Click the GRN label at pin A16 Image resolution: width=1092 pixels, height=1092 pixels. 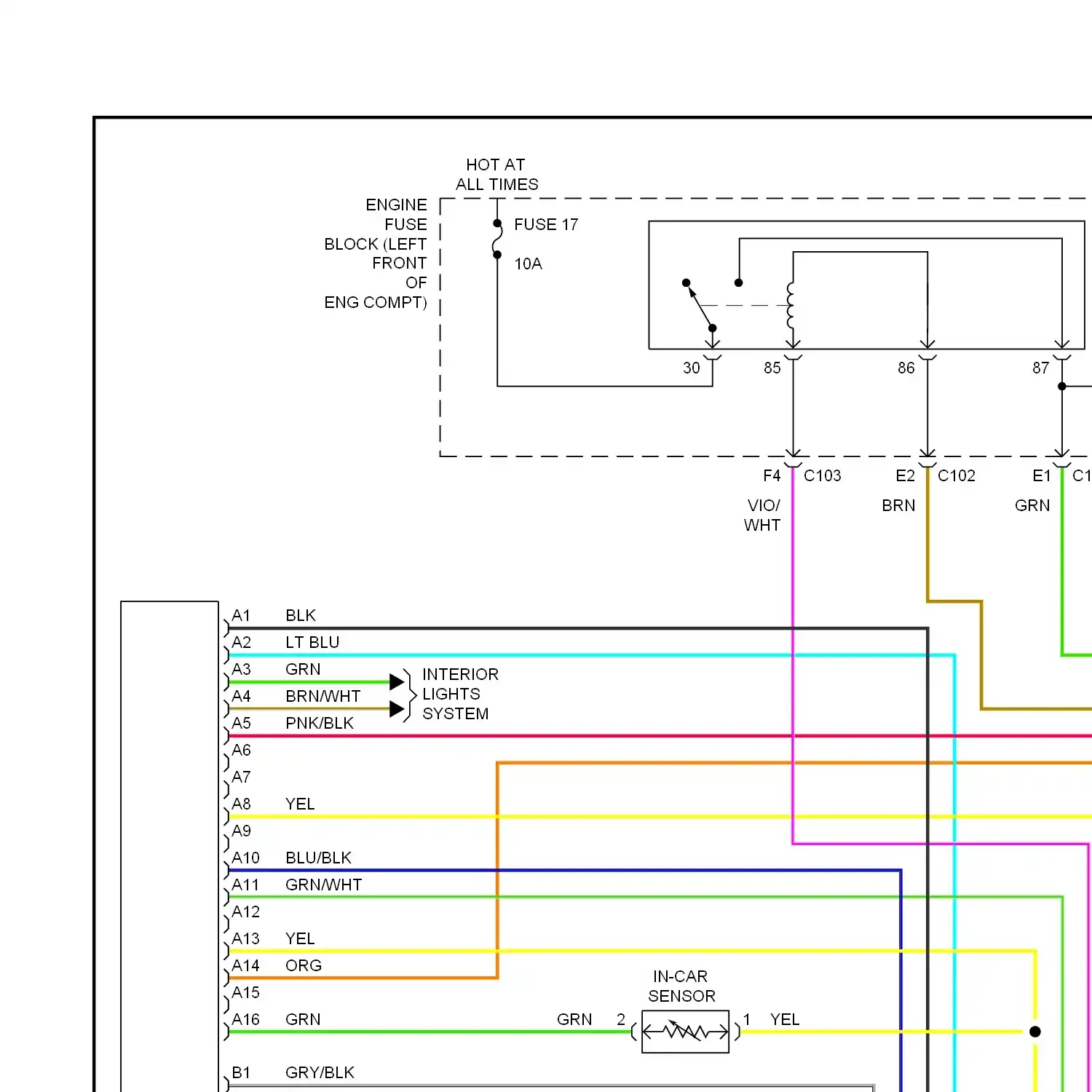point(303,1019)
